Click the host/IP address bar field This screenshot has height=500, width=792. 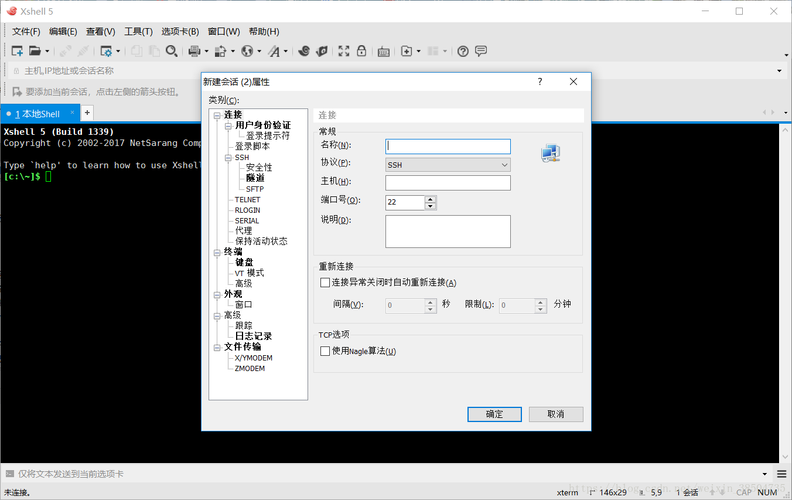click(x=394, y=71)
